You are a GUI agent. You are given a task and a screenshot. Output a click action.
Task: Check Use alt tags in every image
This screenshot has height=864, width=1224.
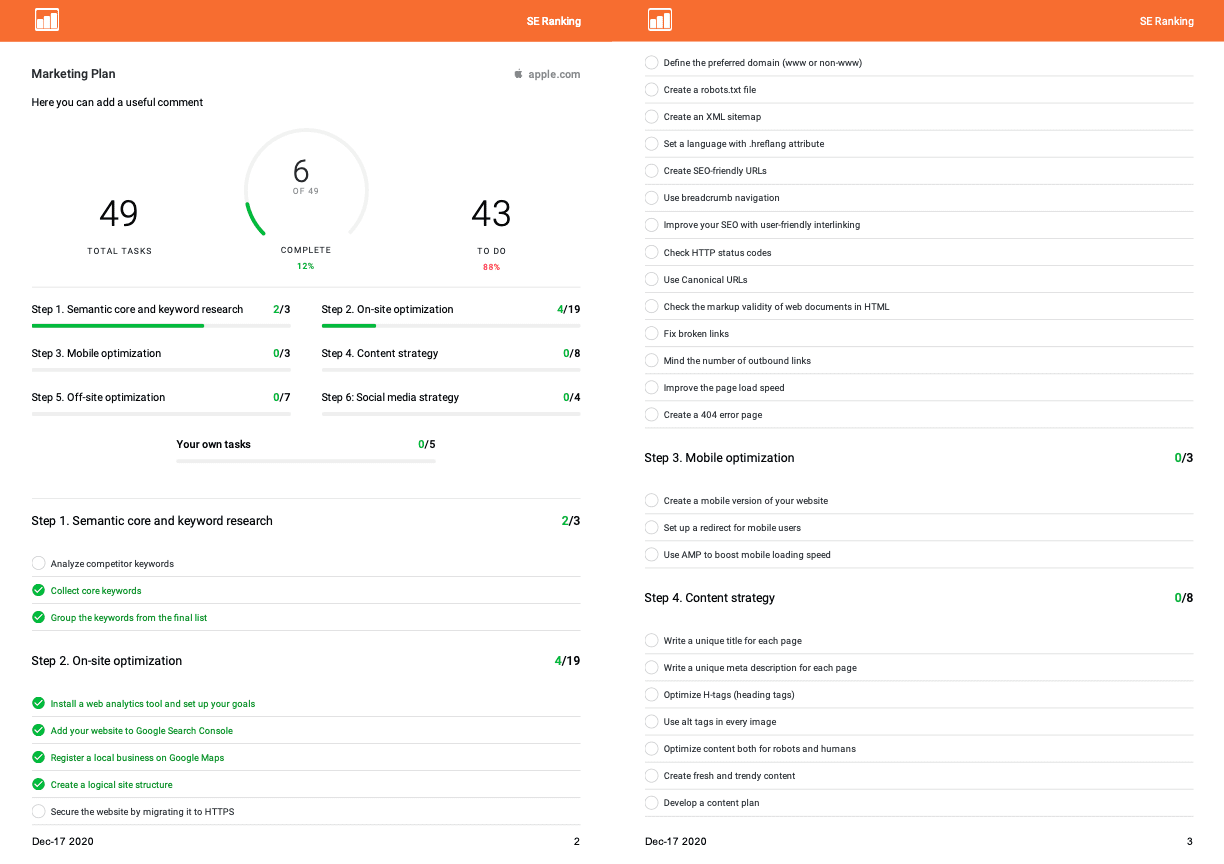click(x=652, y=721)
